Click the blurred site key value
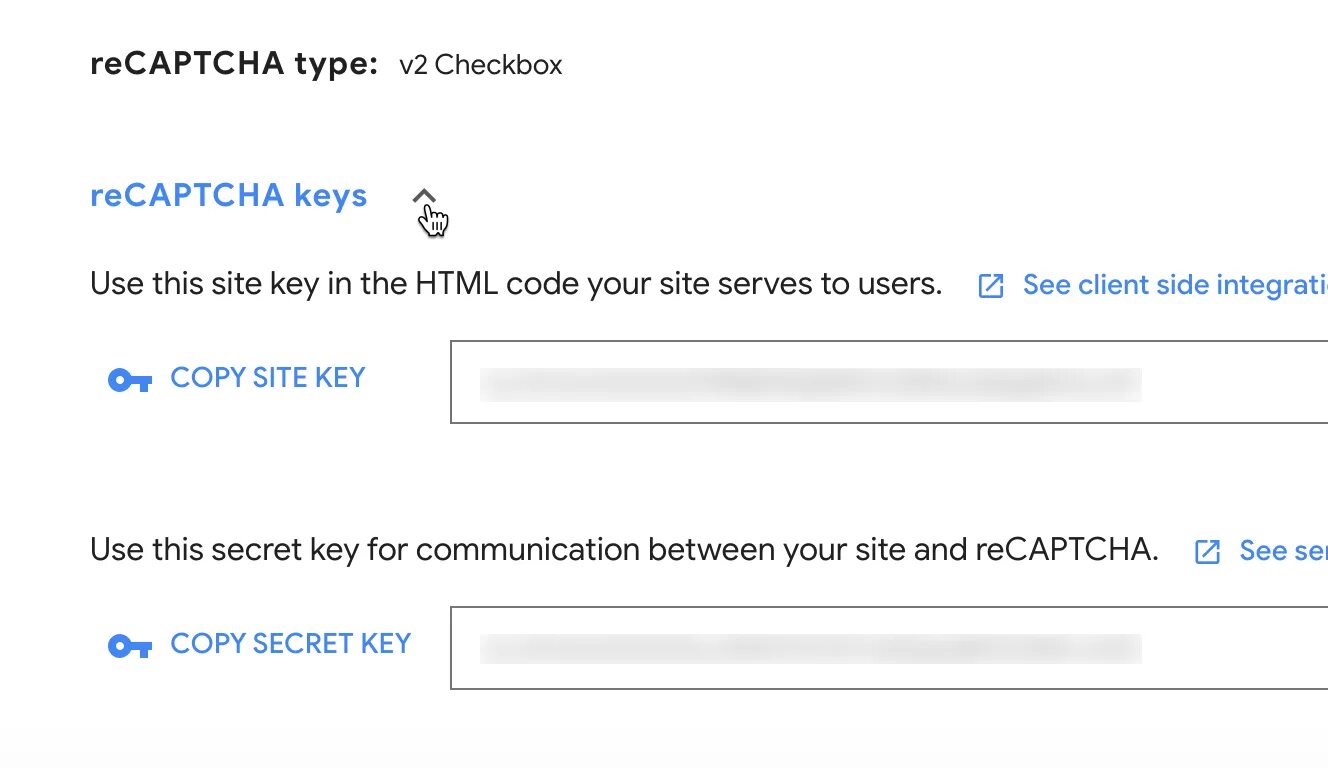 [810, 384]
